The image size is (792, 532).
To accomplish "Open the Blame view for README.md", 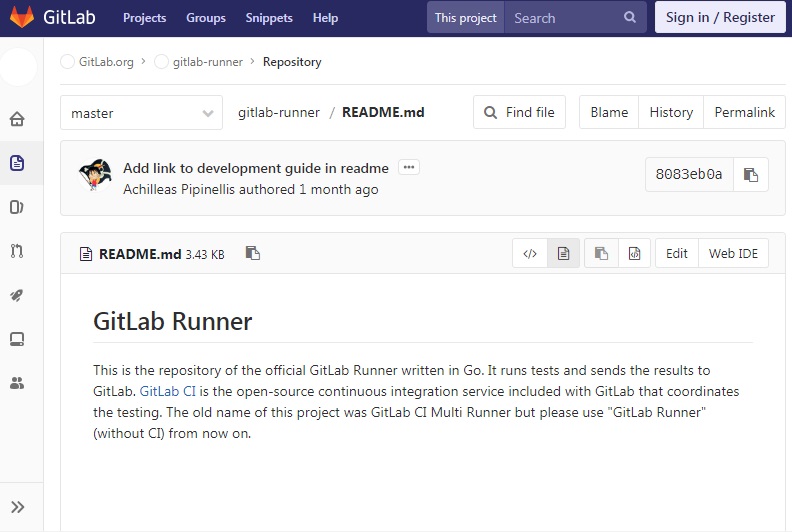I will [x=609, y=113].
